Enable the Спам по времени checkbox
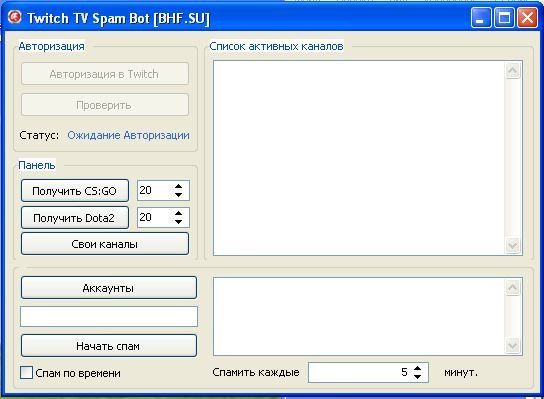 [x=26, y=373]
